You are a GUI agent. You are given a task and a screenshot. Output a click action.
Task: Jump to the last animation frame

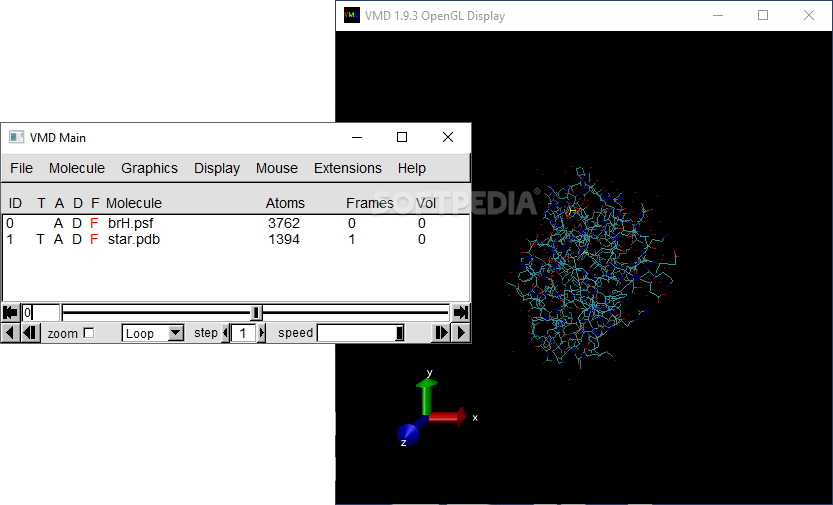[461, 312]
